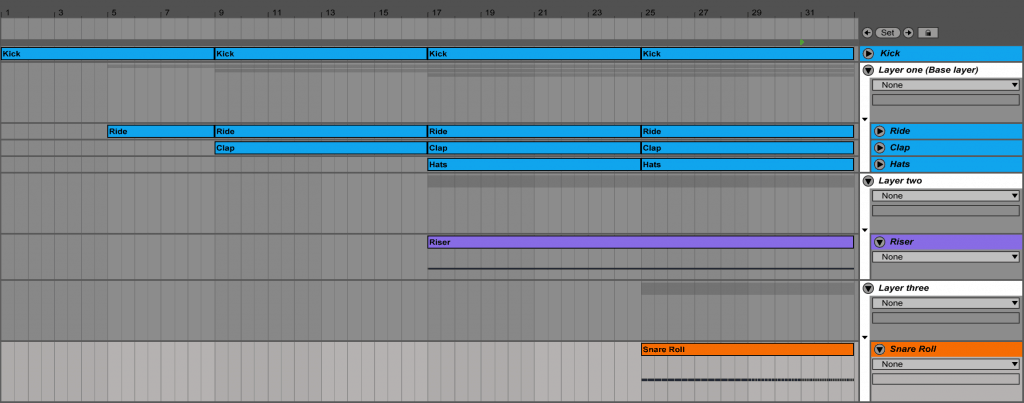Open the None dropdown under Snare Roll
Viewport: 1024px width, 403px height.
[x=946, y=364]
